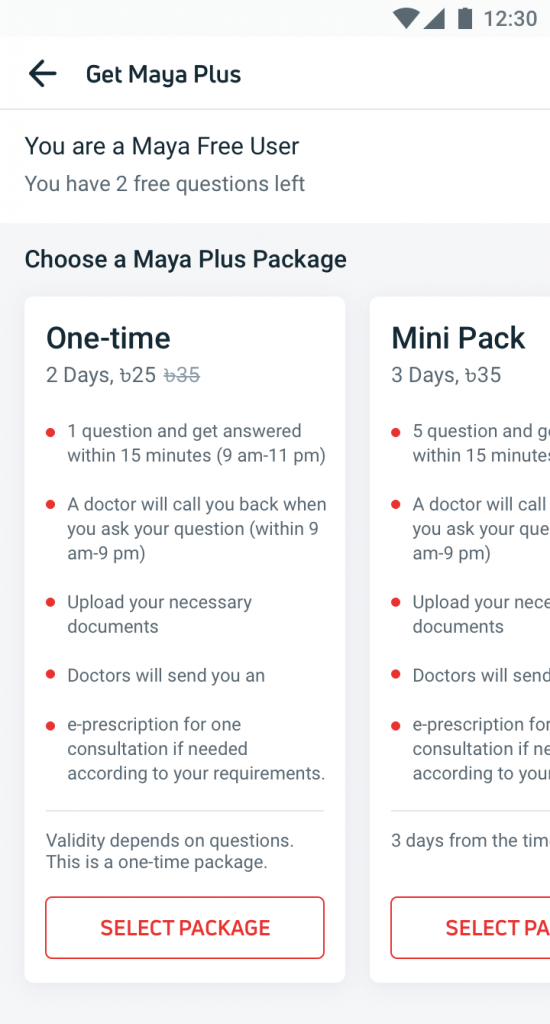Tap 'You have 2 free questions left'

tap(165, 184)
